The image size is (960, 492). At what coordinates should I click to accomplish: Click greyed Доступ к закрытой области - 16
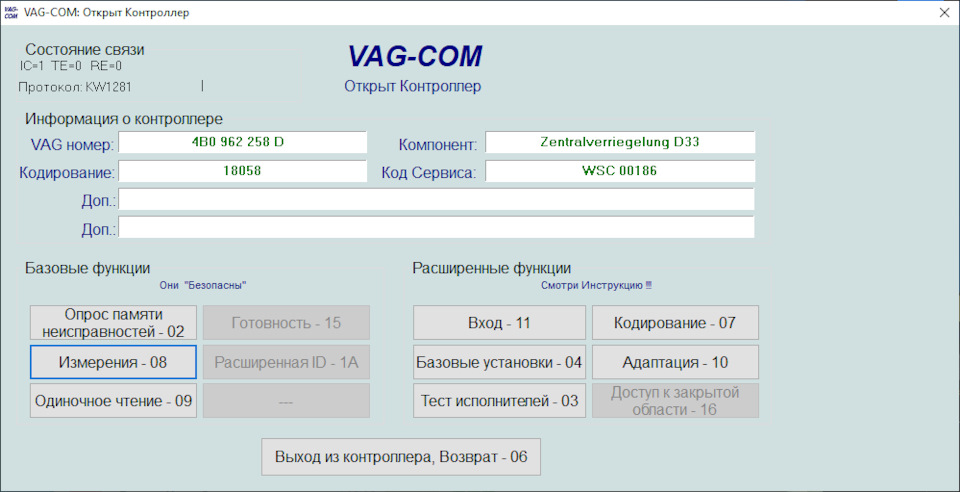tap(675, 401)
